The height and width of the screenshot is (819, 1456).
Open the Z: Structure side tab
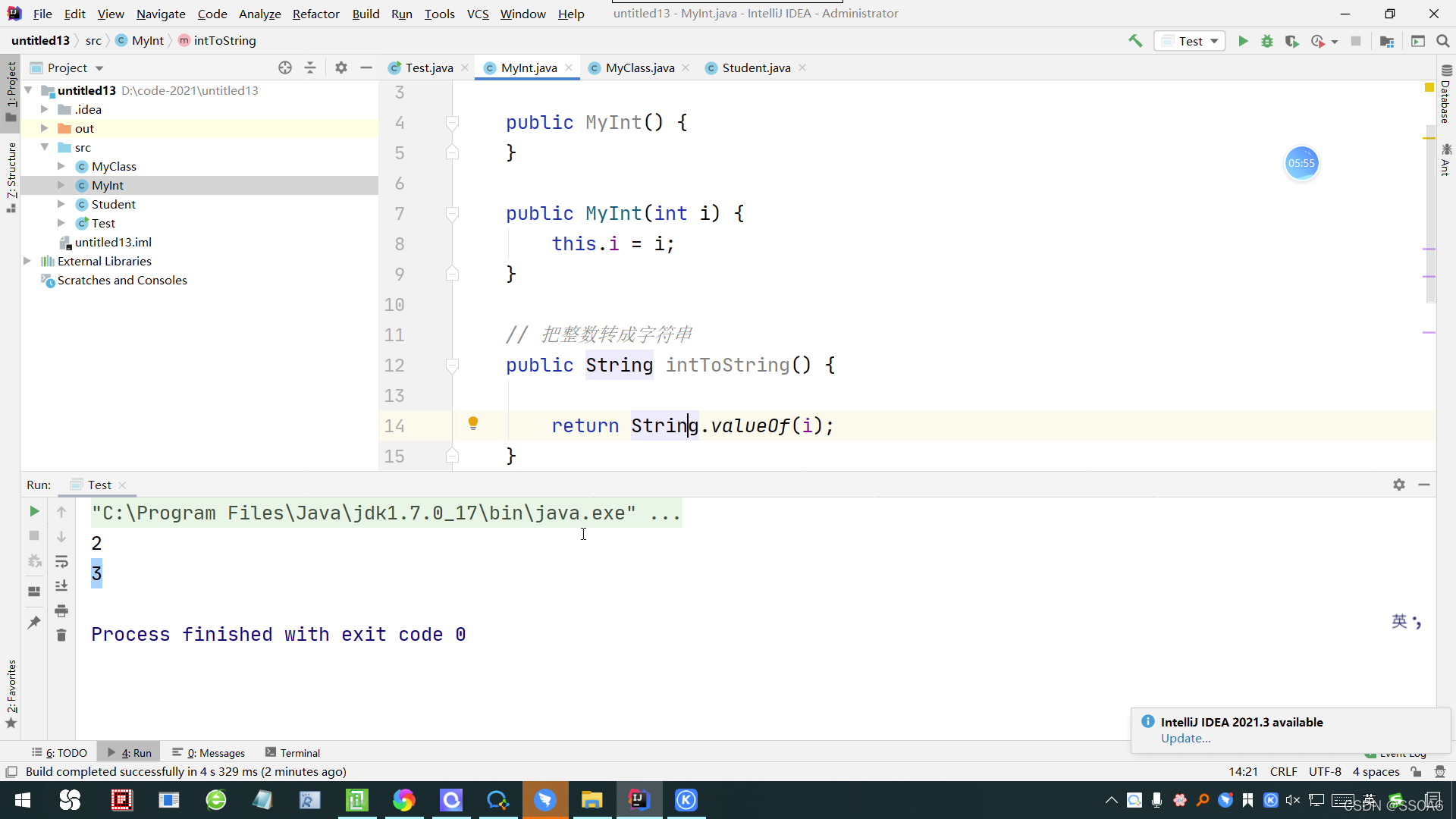11,177
